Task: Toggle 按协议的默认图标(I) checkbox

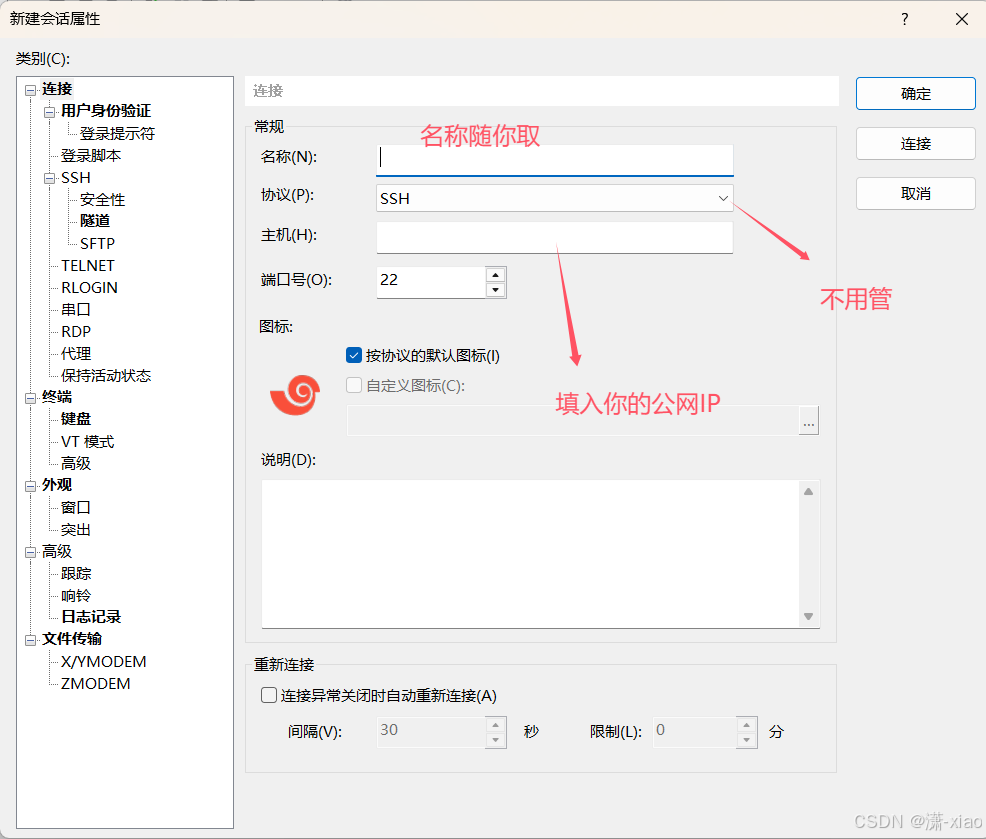Action: click(354, 355)
